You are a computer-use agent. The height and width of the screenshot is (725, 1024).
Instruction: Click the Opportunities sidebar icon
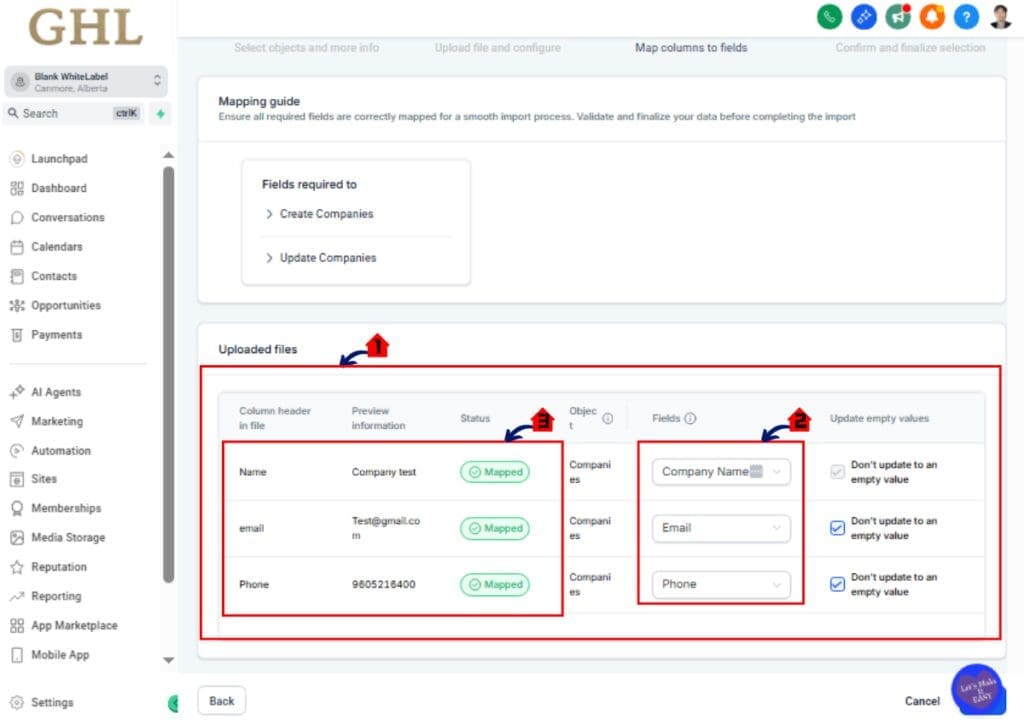tap(19, 306)
